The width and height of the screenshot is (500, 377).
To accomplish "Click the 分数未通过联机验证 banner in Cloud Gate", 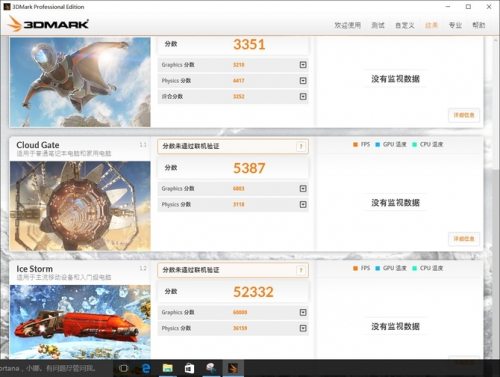I will coord(233,146).
